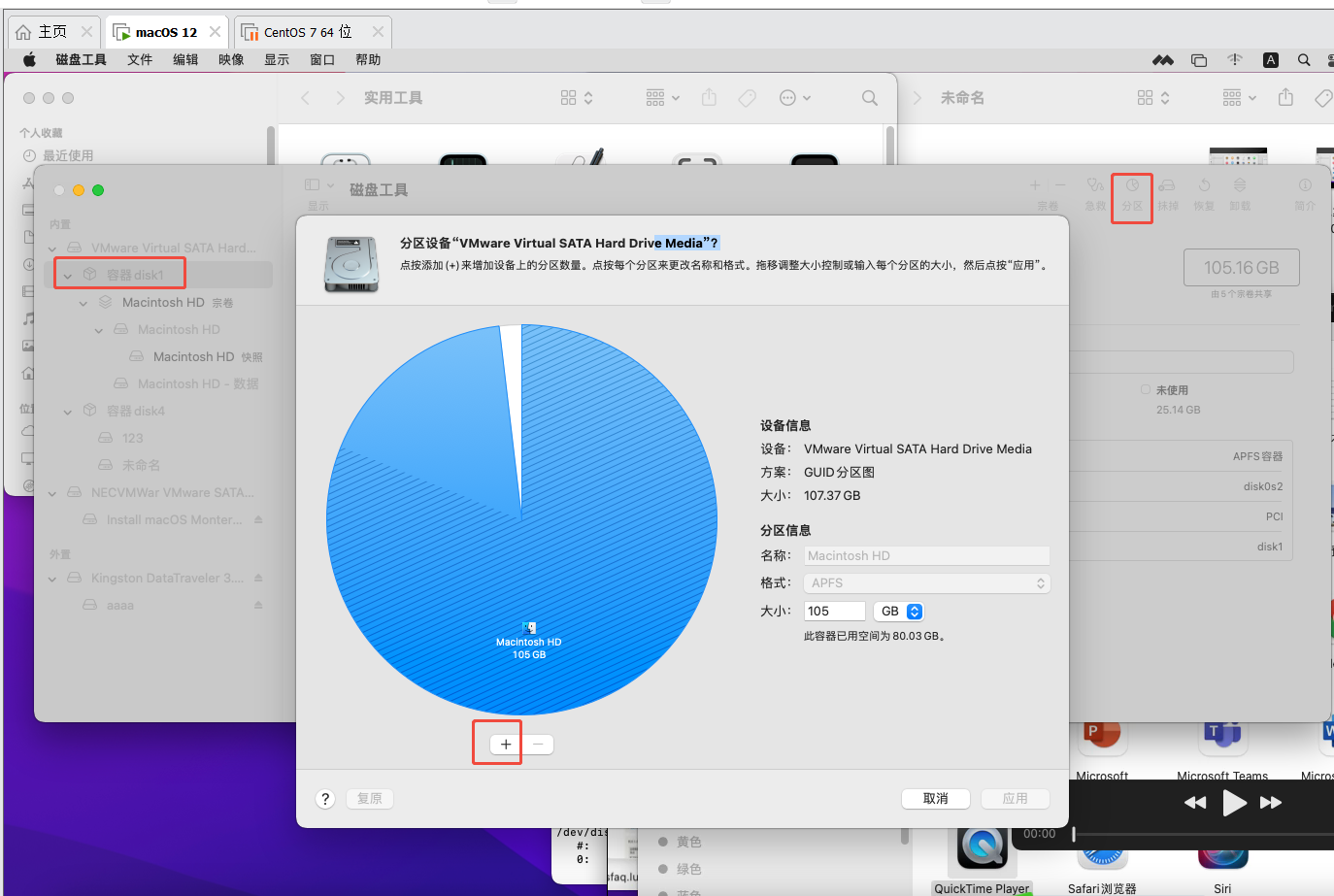Image resolution: width=1334 pixels, height=896 pixels.
Task: Open the grouping dropdown in 未命名 Finder window
Action: (1240, 98)
